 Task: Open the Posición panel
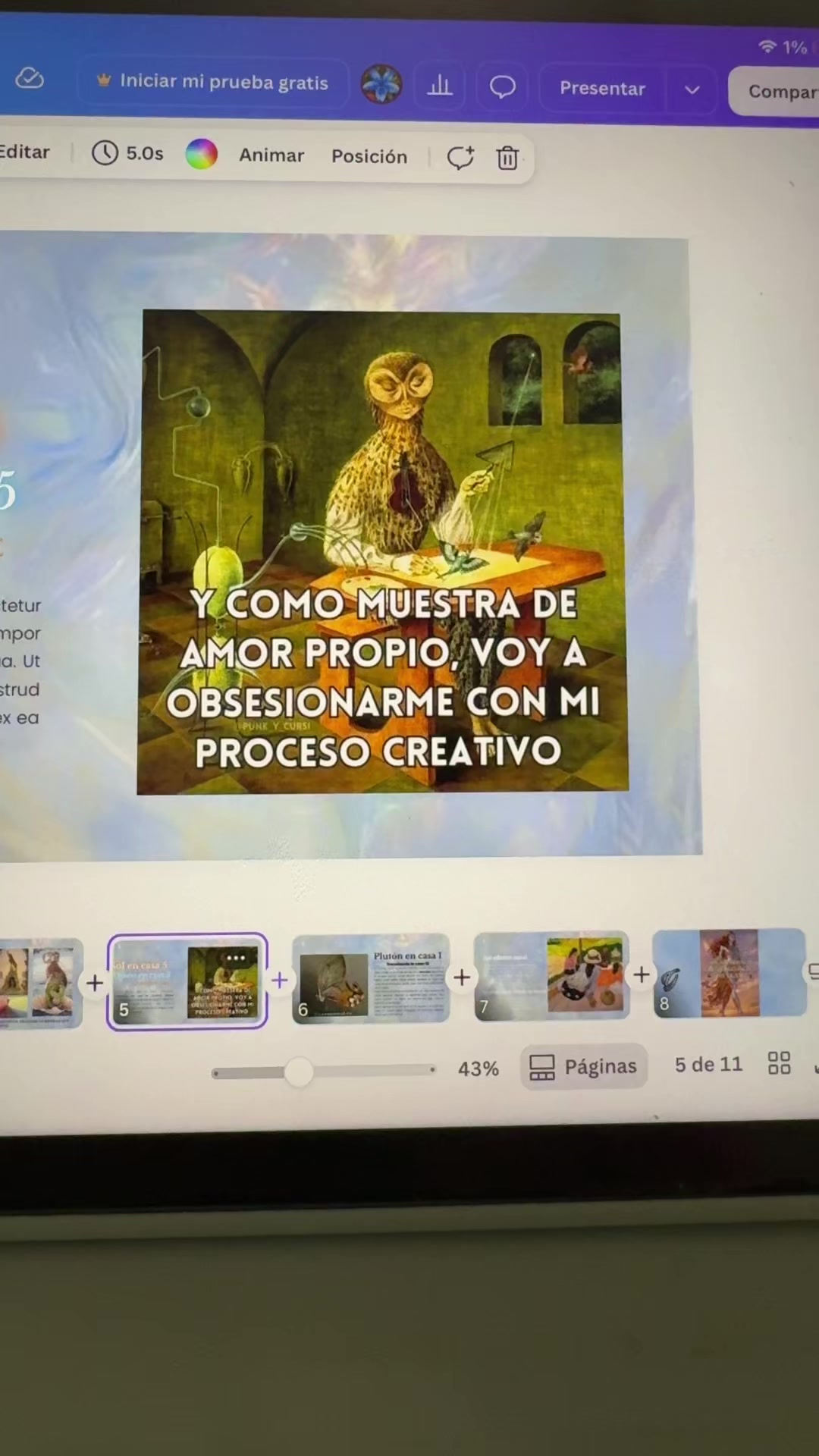pos(369,156)
